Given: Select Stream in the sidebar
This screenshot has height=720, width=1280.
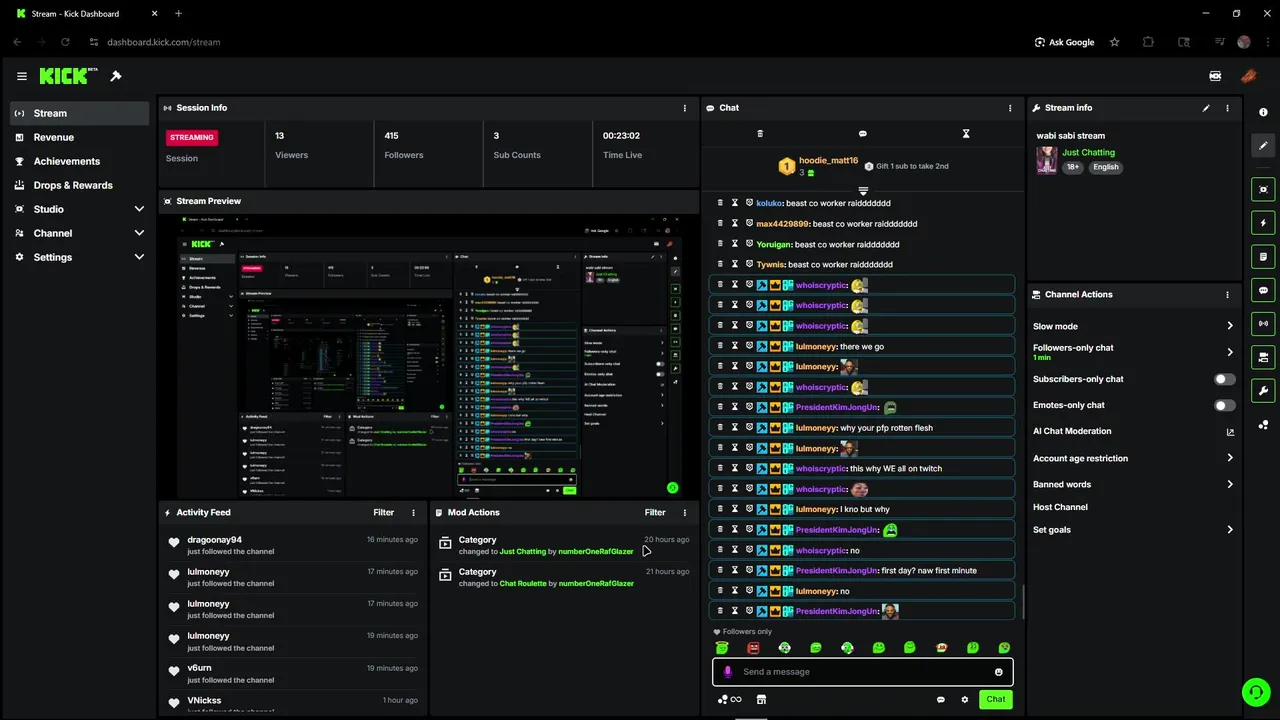Looking at the screenshot, I should click(x=80, y=113).
